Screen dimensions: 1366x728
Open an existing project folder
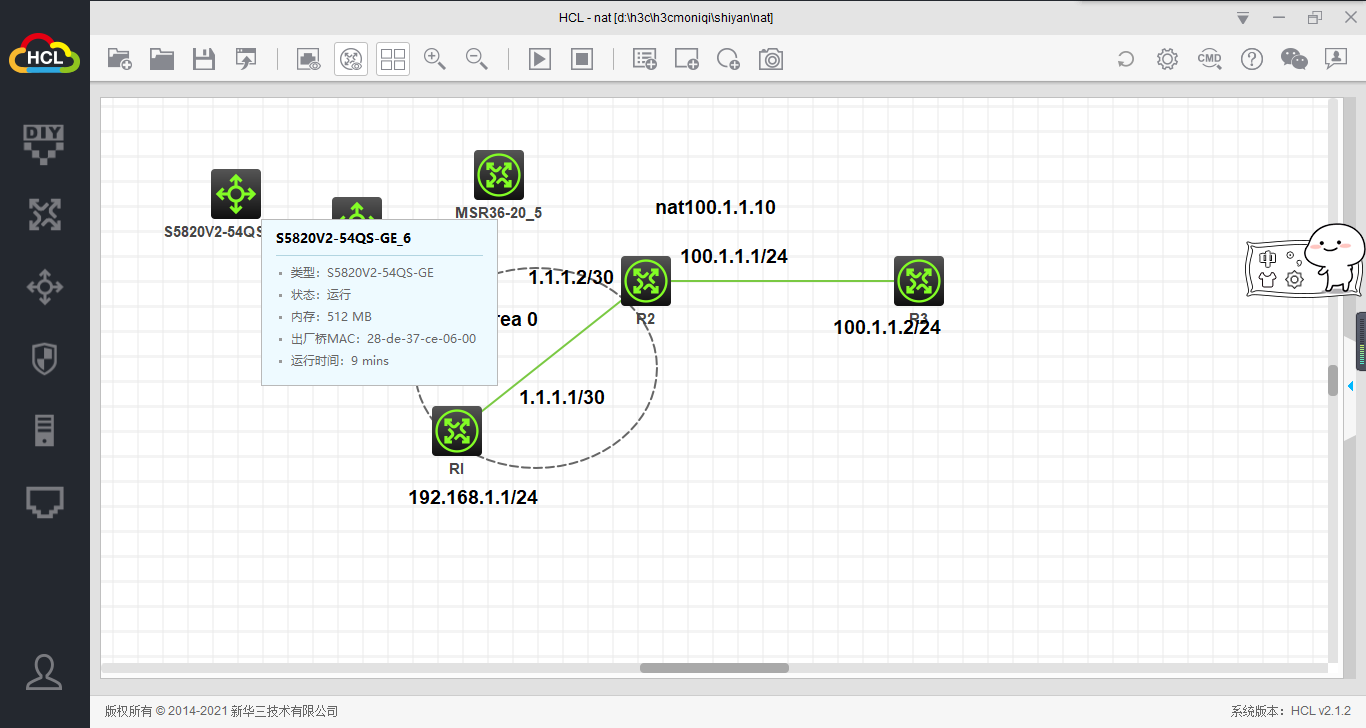[x=162, y=59]
